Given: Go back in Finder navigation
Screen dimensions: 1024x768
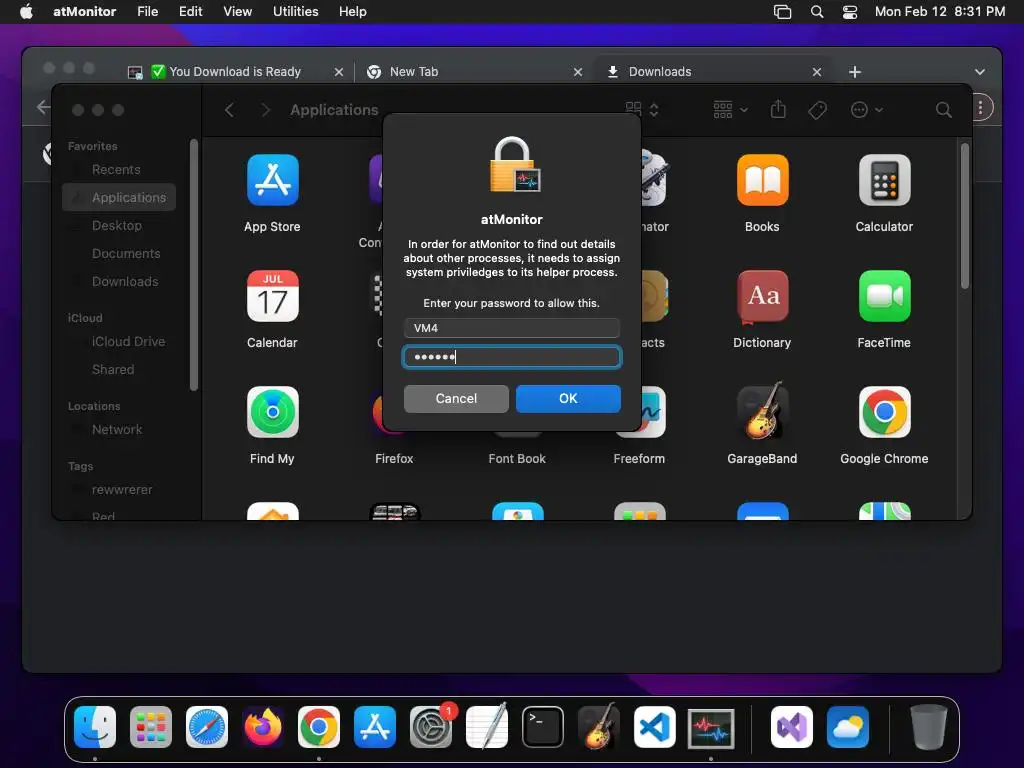Looking at the screenshot, I should click(229, 110).
